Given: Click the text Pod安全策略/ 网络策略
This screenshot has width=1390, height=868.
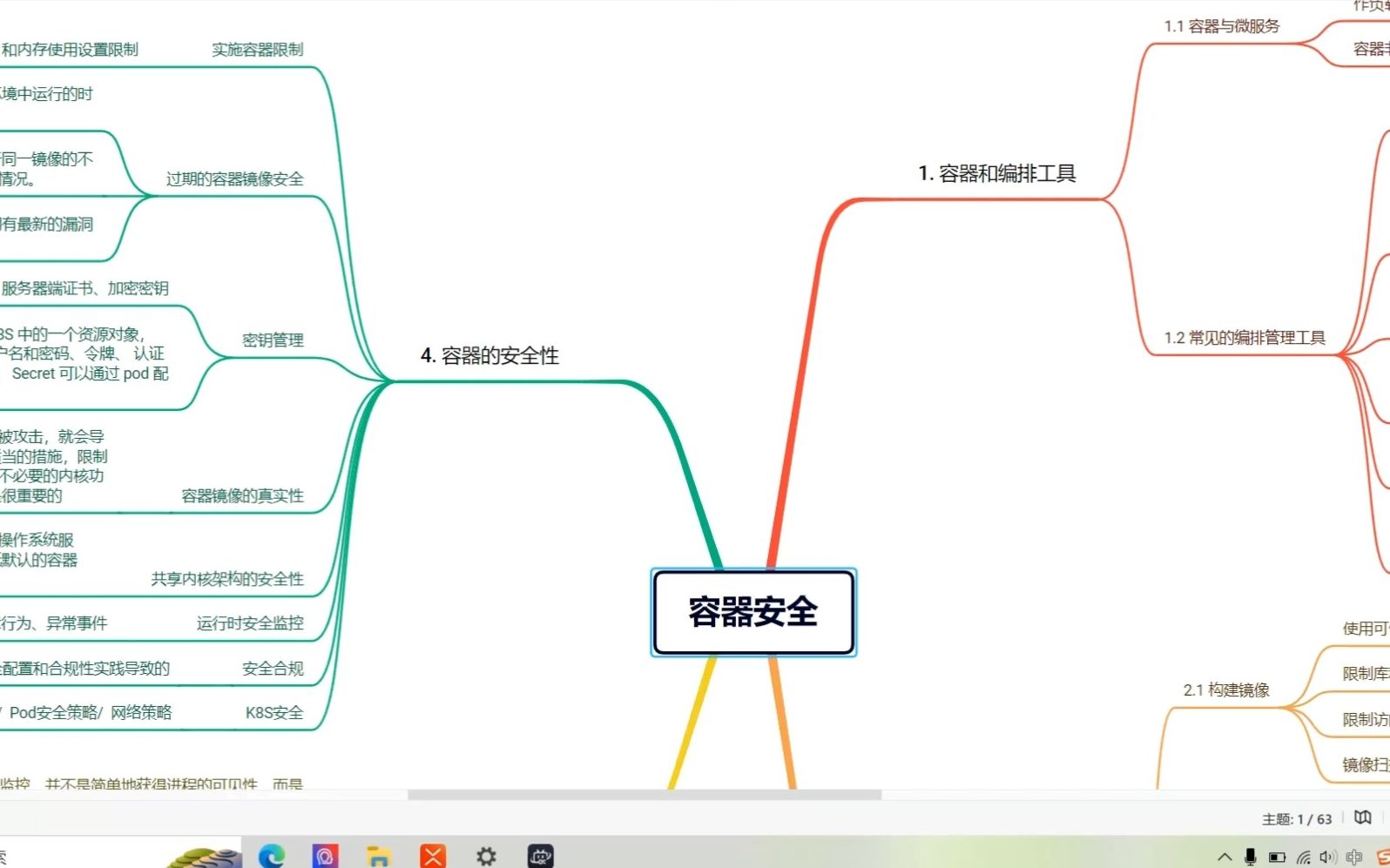Looking at the screenshot, I should point(91,713).
